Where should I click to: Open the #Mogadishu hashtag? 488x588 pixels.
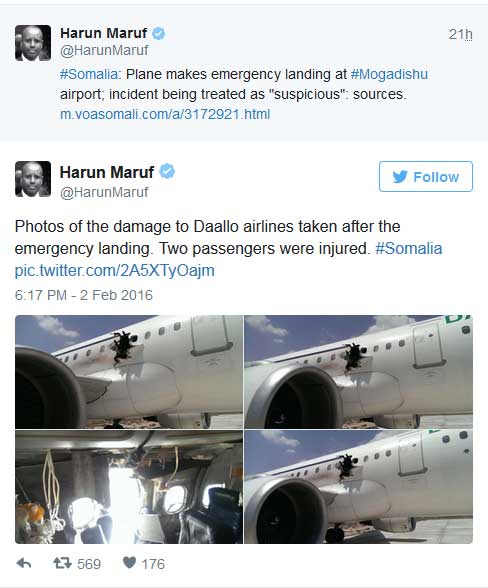(x=389, y=74)
